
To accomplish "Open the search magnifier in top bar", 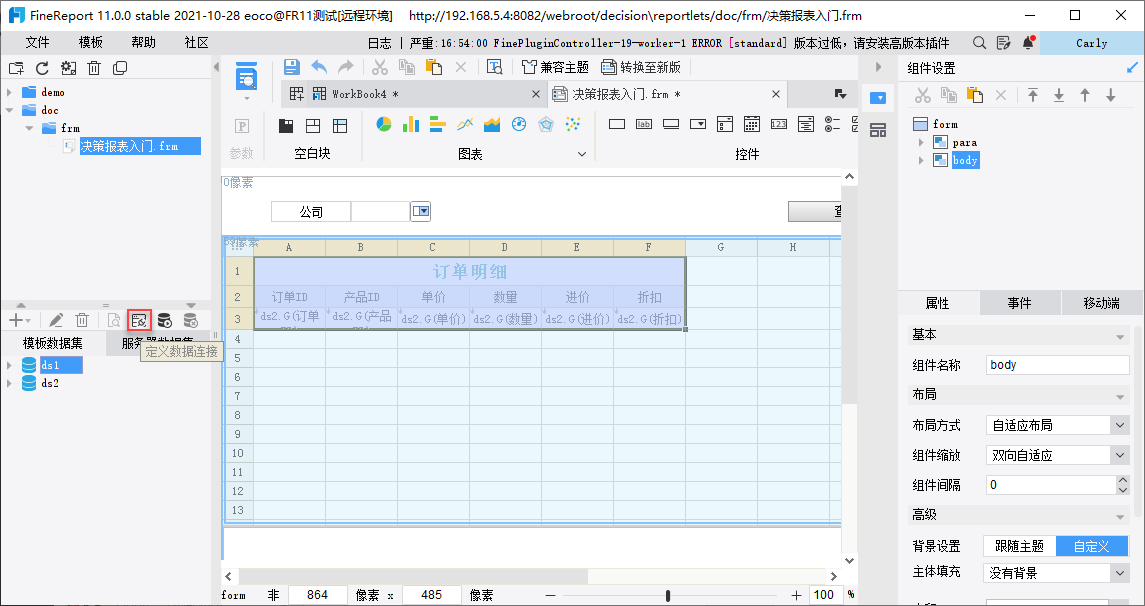I will [x=979, y=43].
